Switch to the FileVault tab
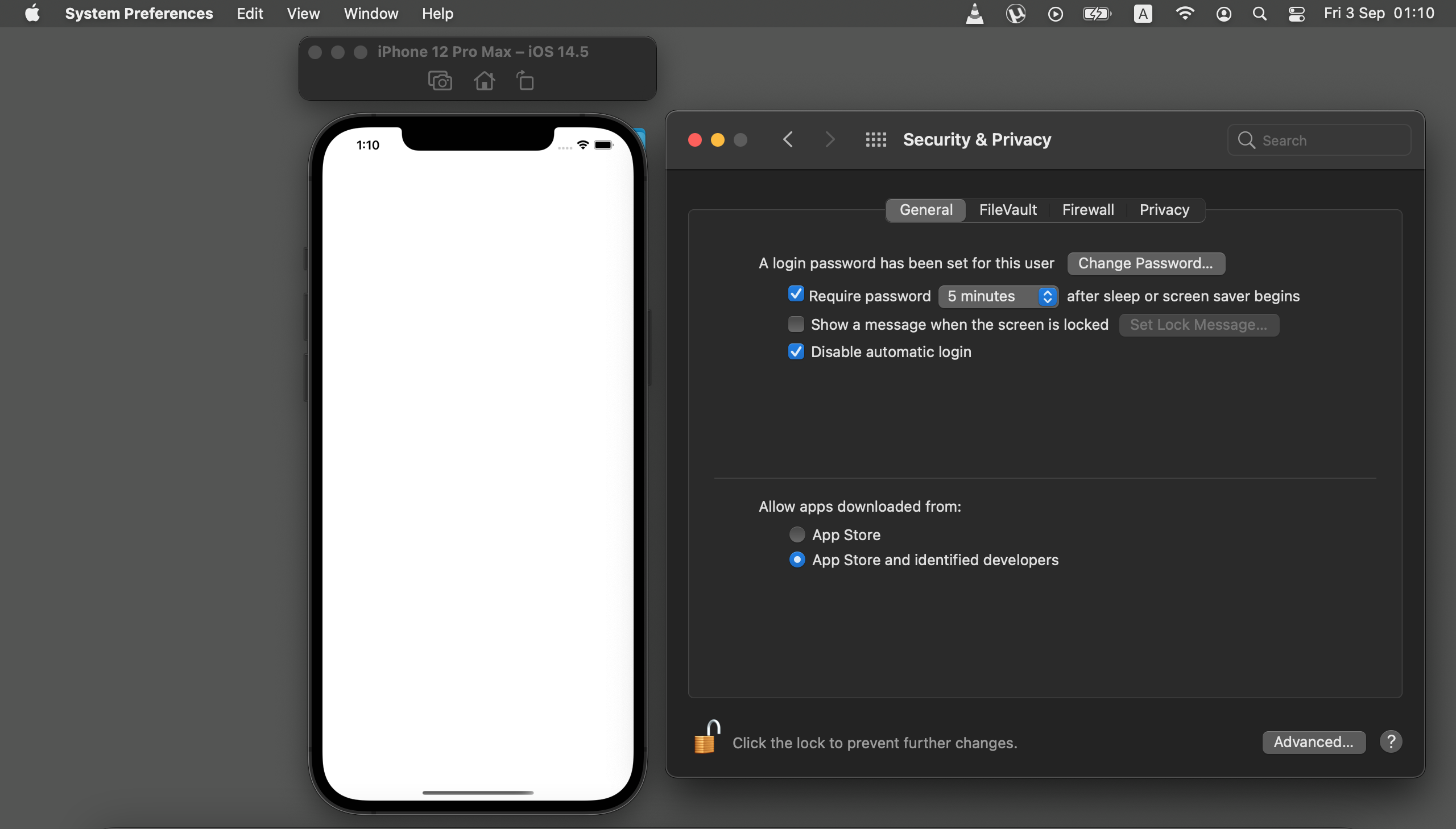The image size is (1456, 829). 1008,210
